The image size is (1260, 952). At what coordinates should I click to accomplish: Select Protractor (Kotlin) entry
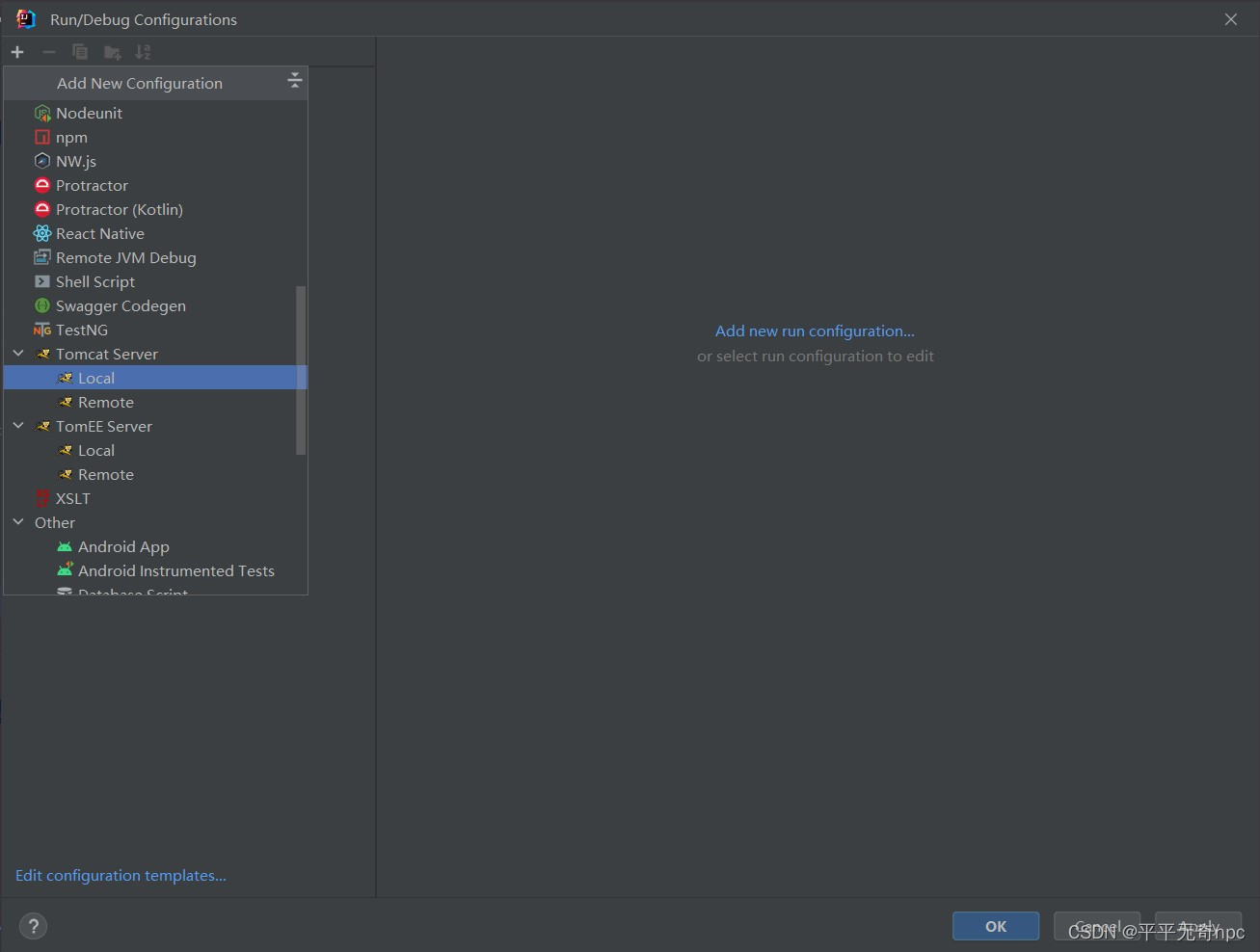155,209
